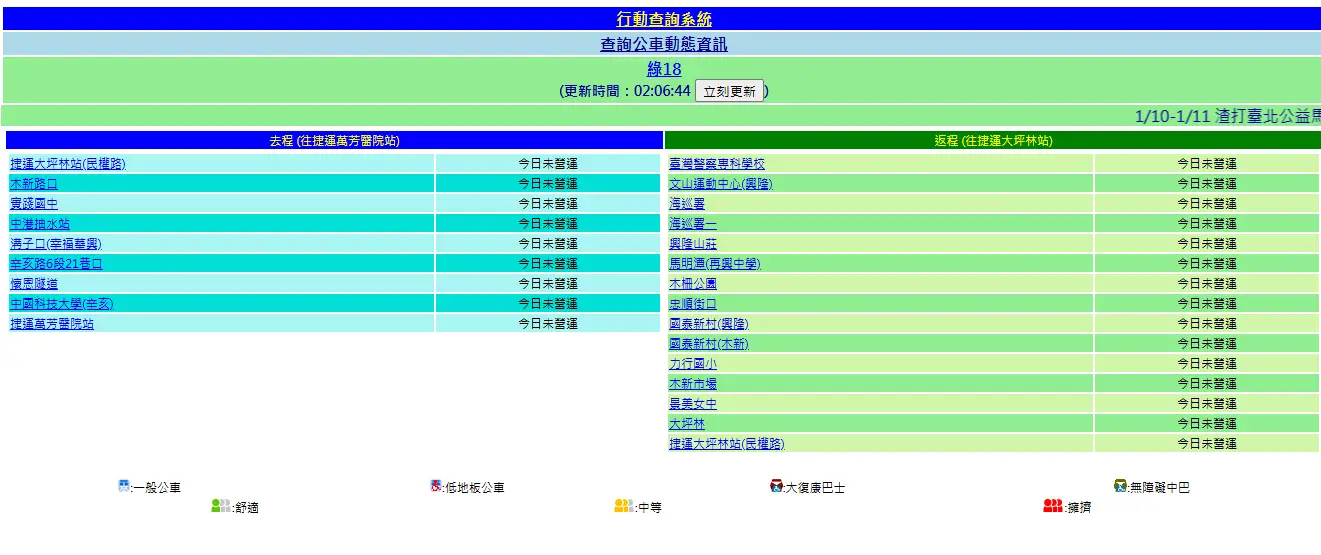Screen dimensions: 1321x555
Task: Select the 去程 (往捷運萬芳醫院站) header
Action: (334, 141)
